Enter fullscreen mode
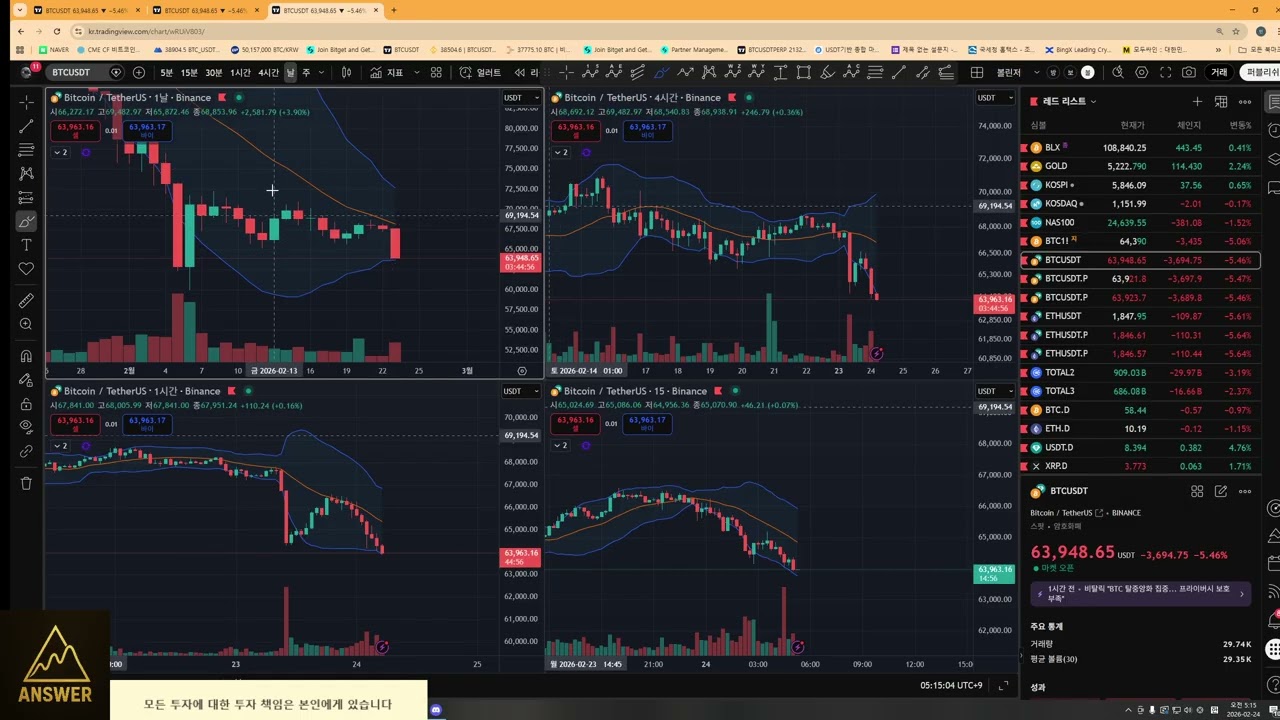This screenshot has width=1280, height=720. tap(1165, 72)
